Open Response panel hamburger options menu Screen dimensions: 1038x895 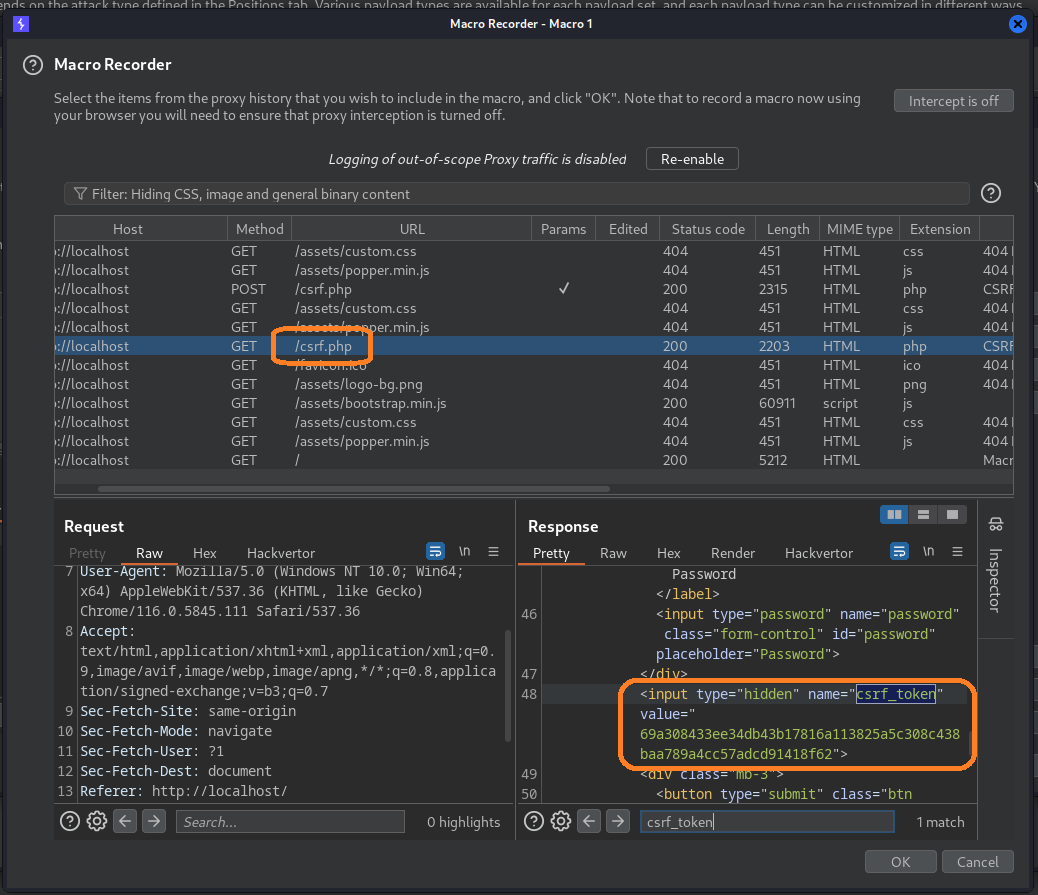[x=957, y=551]
